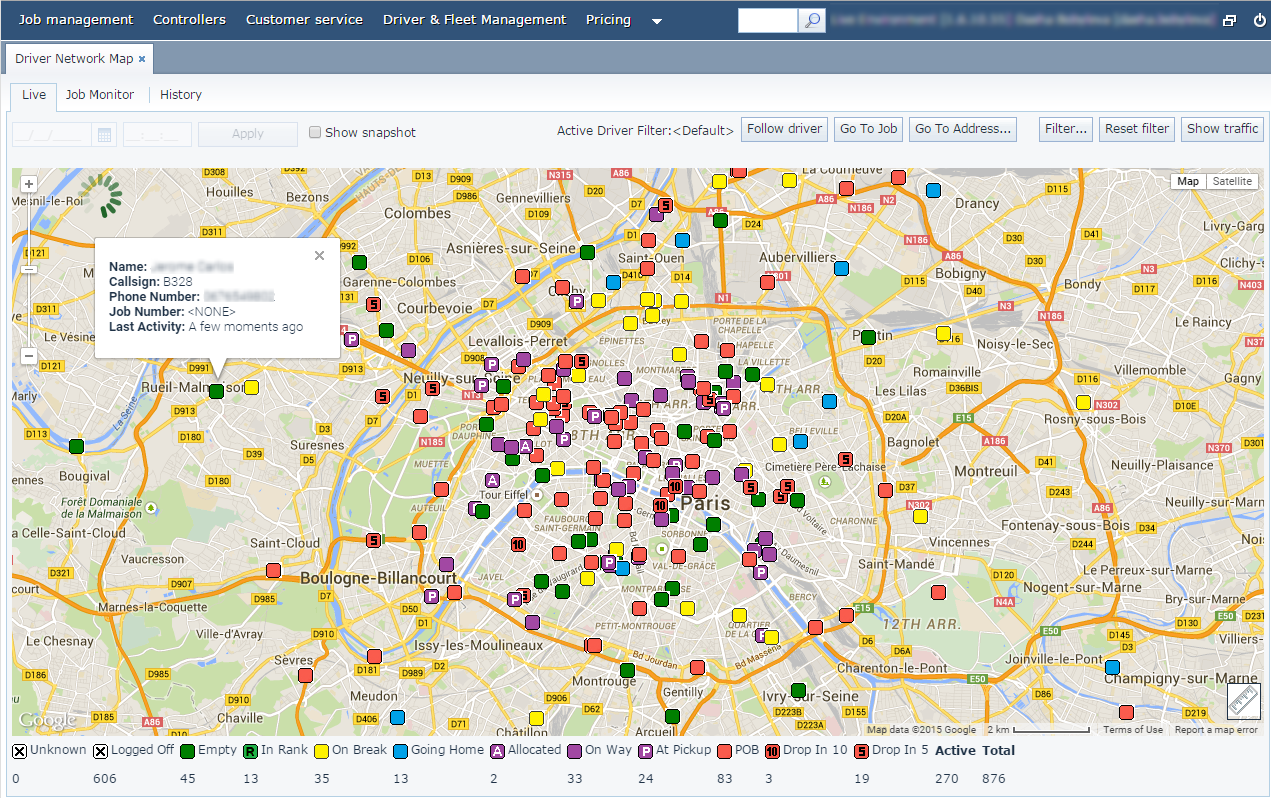Click the At Pickup legend icon
The image size is (1271, 798).
[645, 751]
